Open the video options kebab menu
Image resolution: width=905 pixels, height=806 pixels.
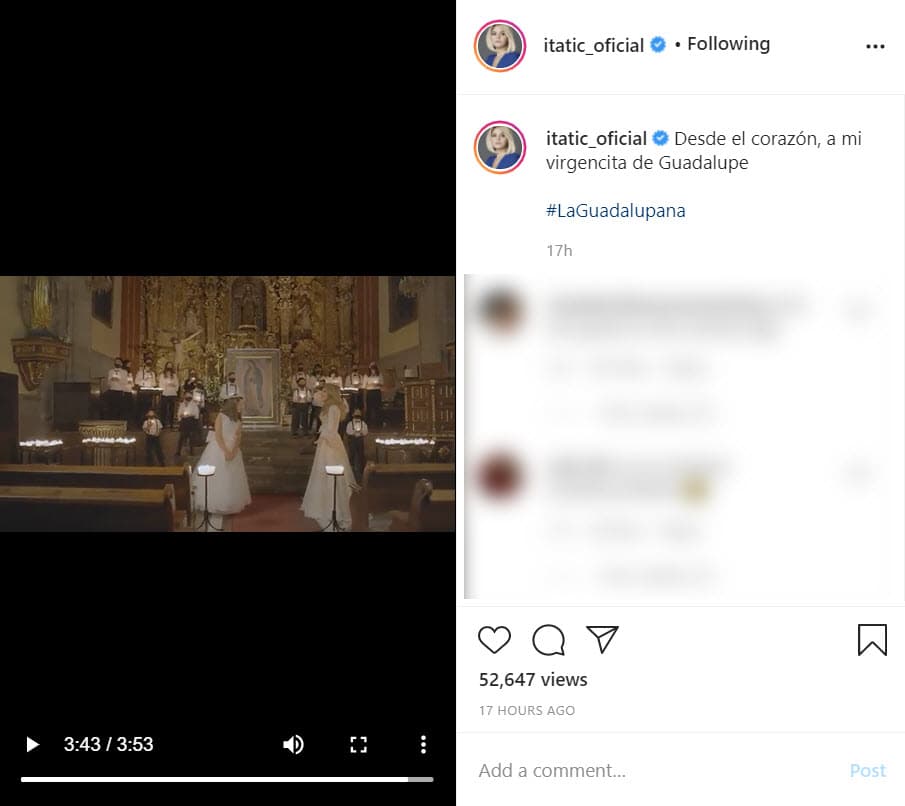pyautogui.click(x=423, y=744)
